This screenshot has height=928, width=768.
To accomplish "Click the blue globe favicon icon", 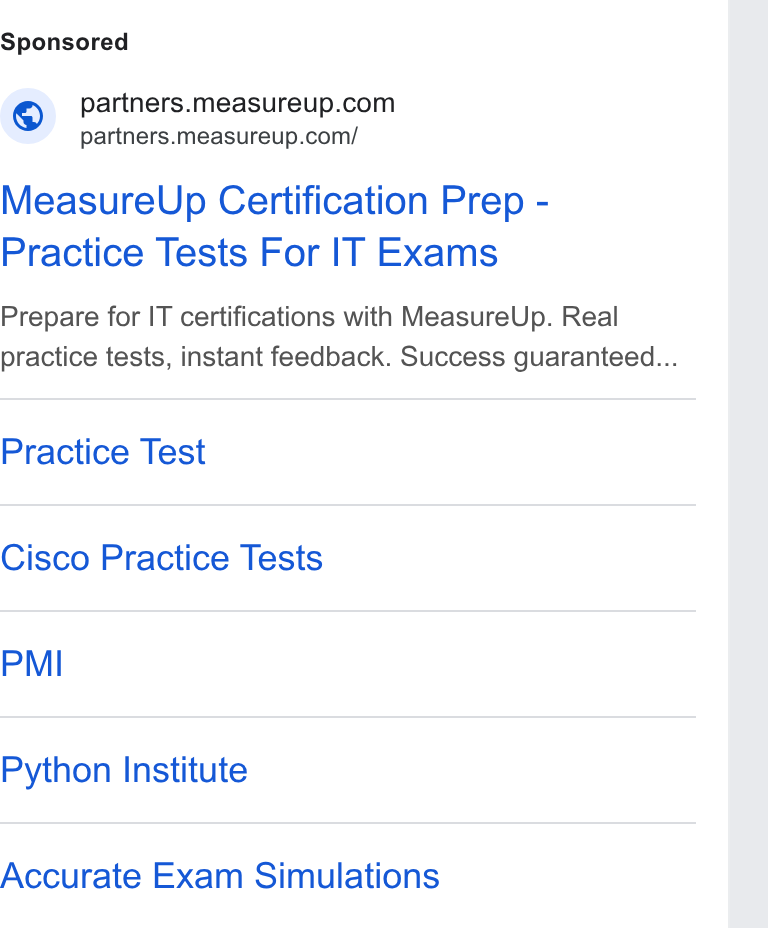I will coord(28,116).
